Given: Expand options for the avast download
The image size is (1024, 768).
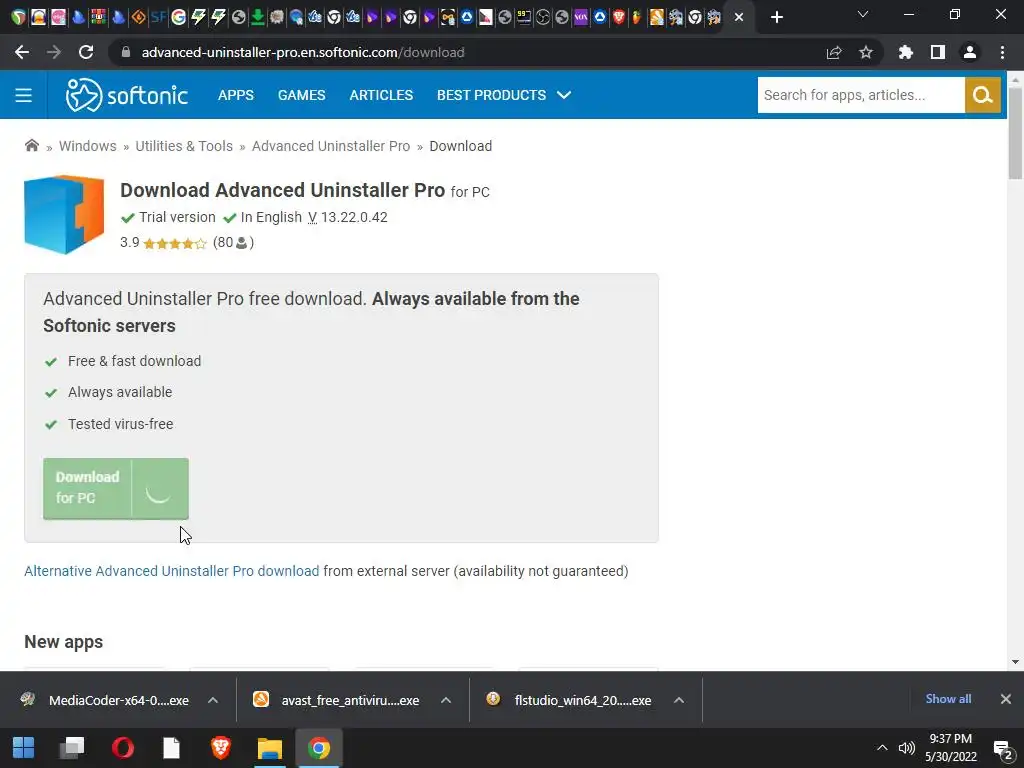Looking at the screenshot, I should coord(446,700).
